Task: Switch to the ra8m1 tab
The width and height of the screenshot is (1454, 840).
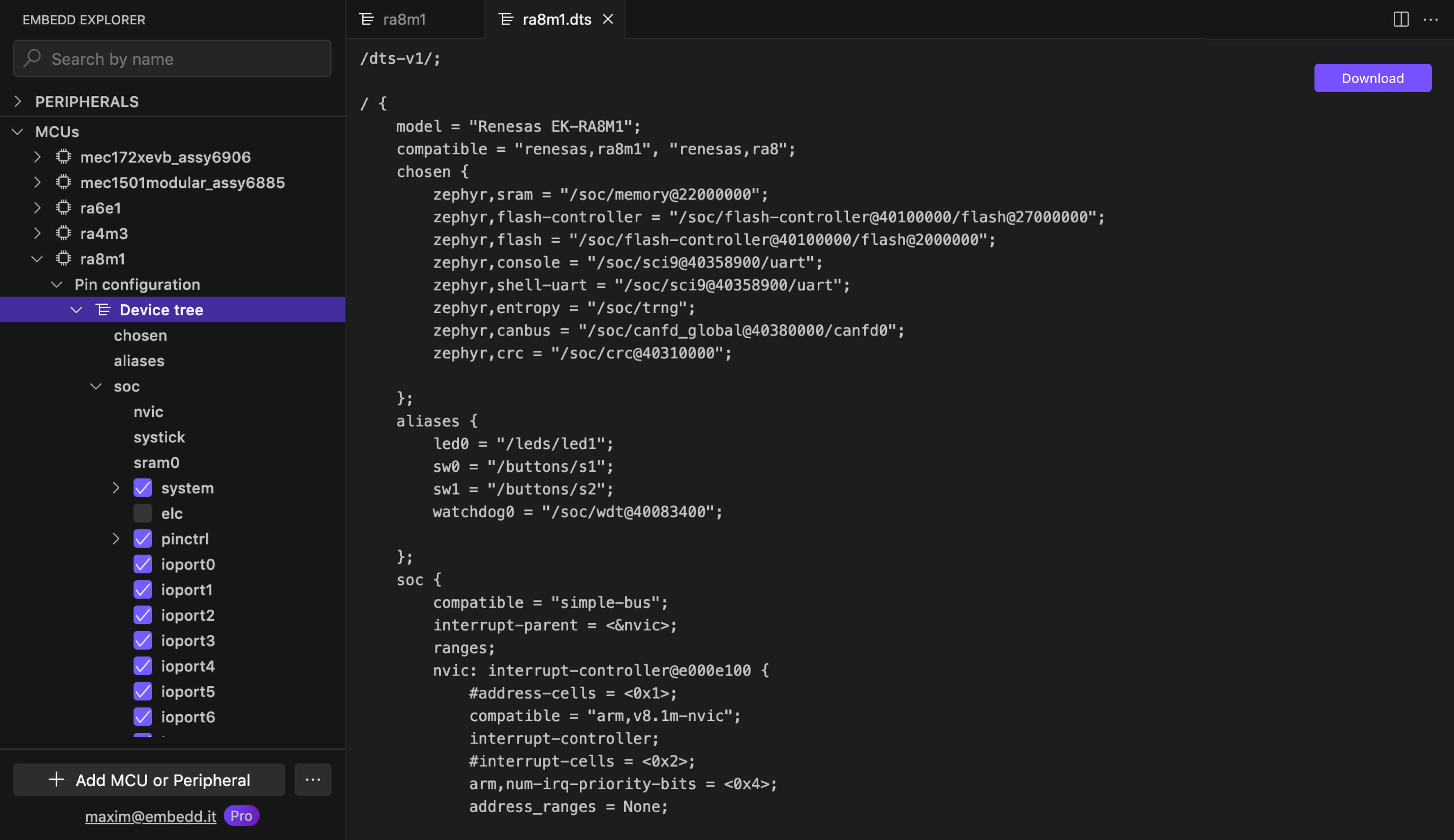Action: [x=404, y=19]
